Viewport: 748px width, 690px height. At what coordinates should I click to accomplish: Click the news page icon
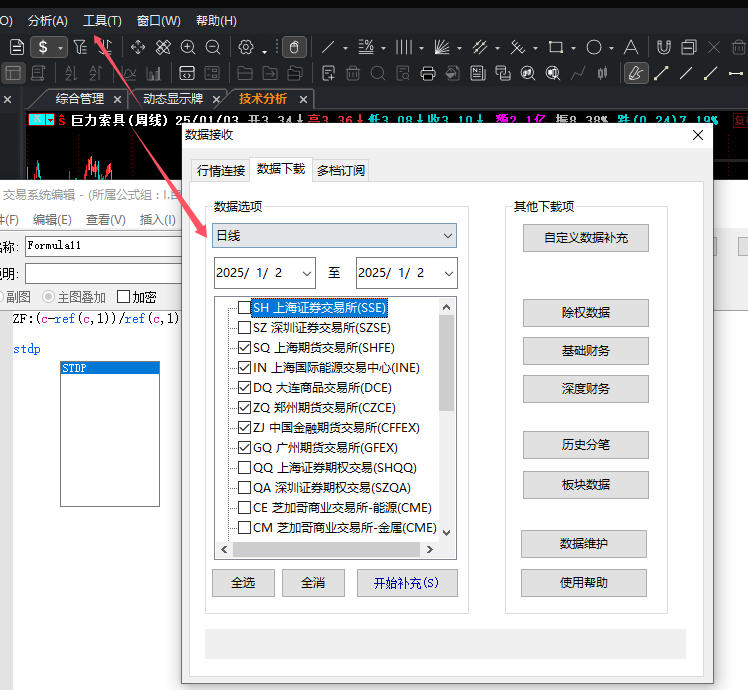tap(478, 73)
